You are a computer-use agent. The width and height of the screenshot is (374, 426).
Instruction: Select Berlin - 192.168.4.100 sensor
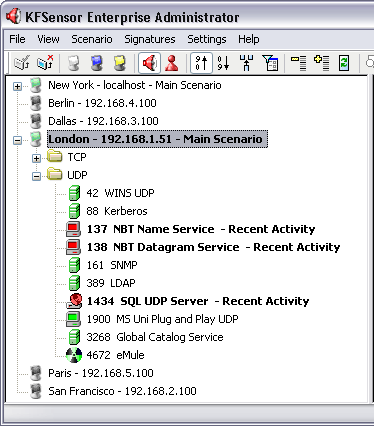coord(102,103)
